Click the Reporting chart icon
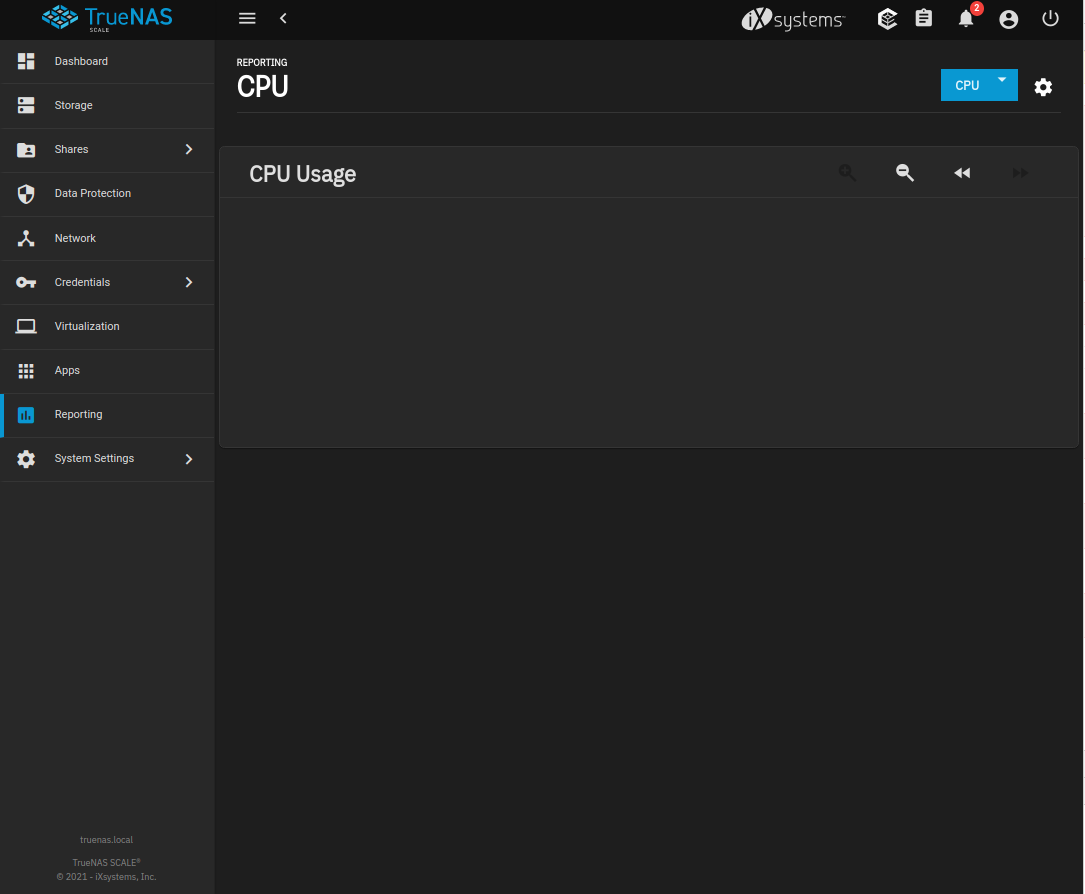 [26, 414]
